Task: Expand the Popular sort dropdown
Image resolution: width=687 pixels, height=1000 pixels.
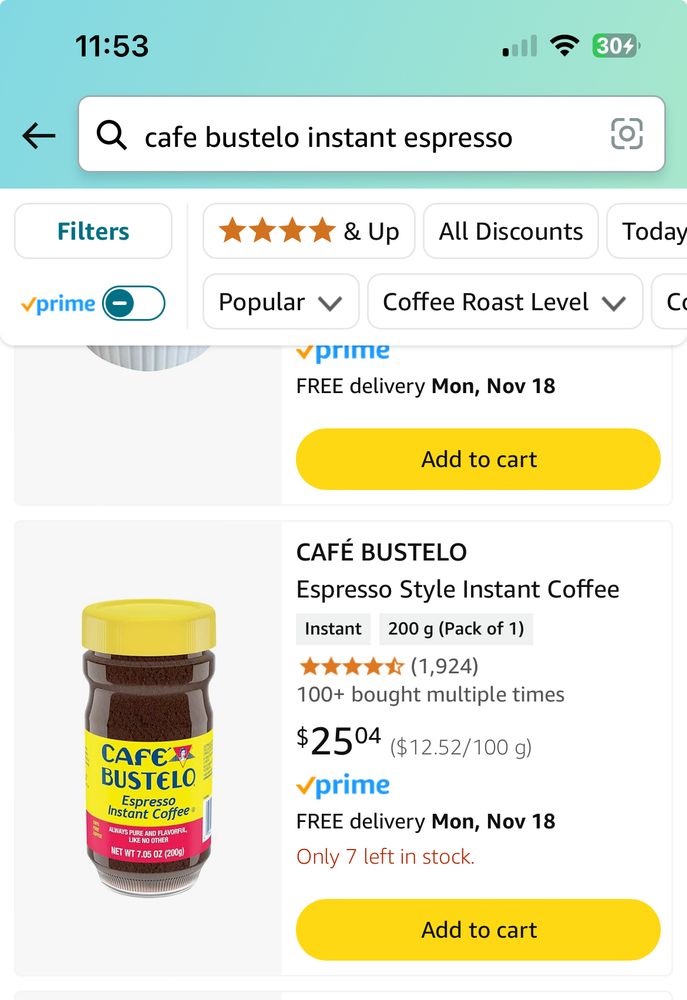Action: pos(280,302)
